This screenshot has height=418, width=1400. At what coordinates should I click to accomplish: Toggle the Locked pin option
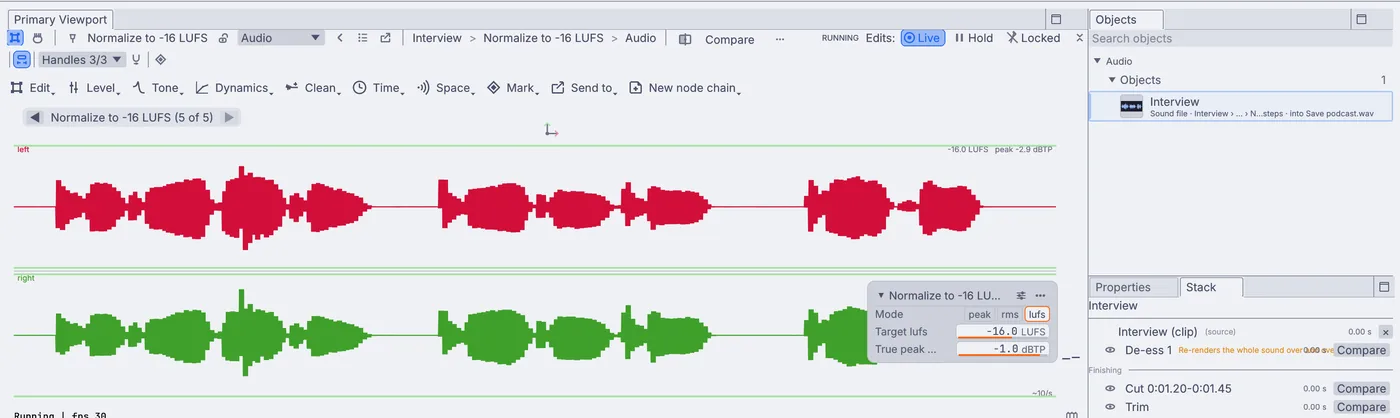tap(1033, 38)
